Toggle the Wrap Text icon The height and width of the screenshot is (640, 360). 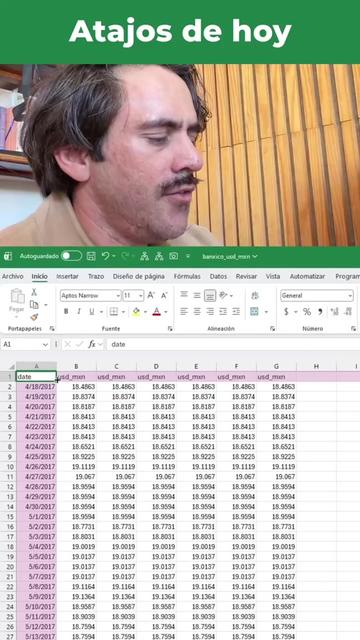[255, 295]
